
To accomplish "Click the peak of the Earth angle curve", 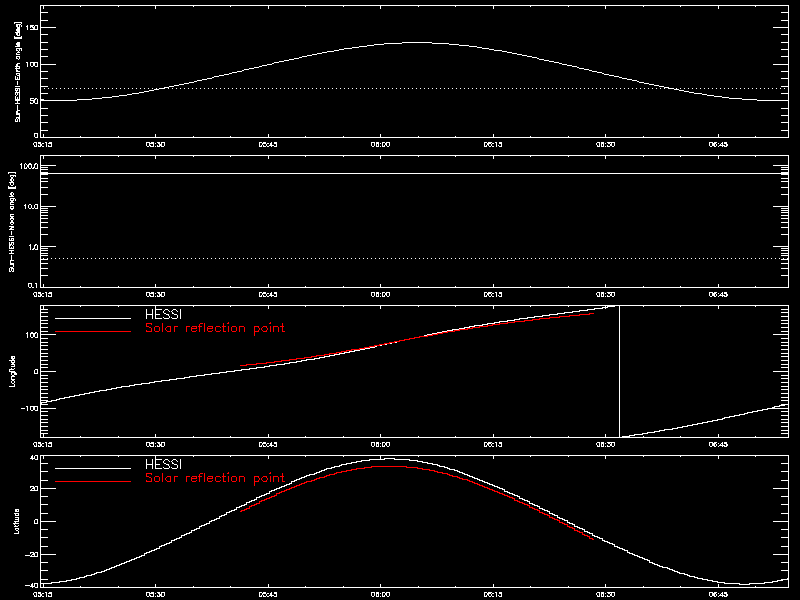I will point(417,43).
